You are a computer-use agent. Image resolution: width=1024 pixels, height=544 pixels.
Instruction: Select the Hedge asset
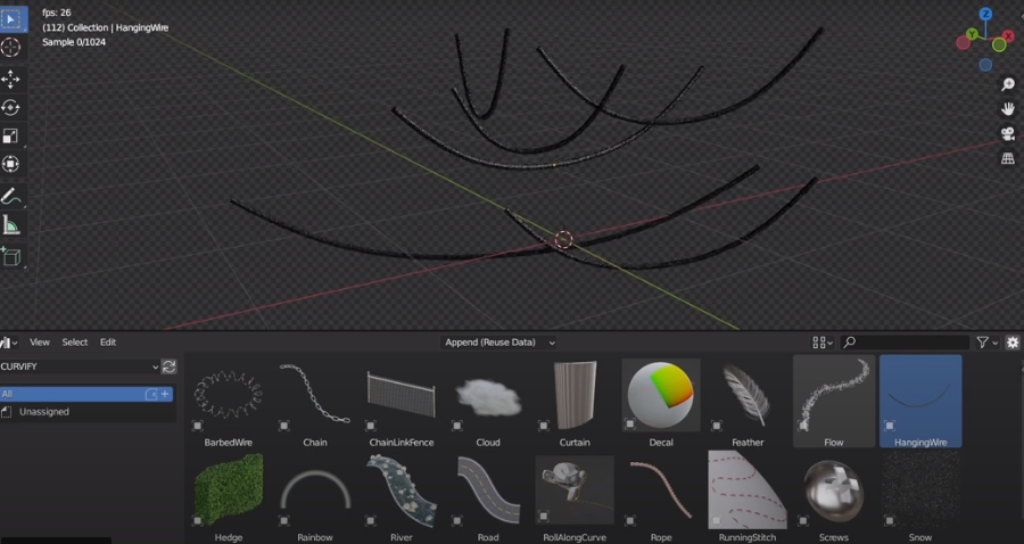click(228, 498)
